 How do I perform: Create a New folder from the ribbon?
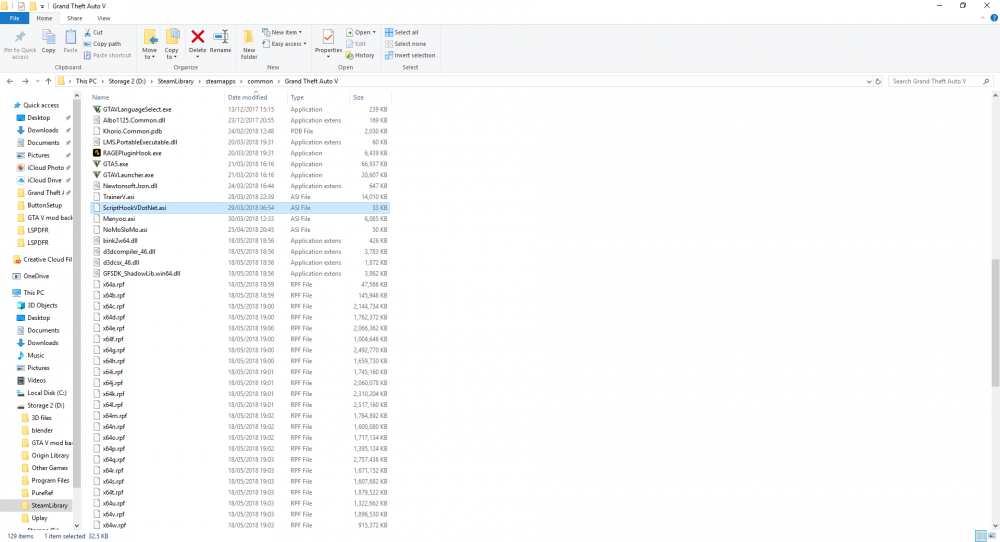pos(249,42)
